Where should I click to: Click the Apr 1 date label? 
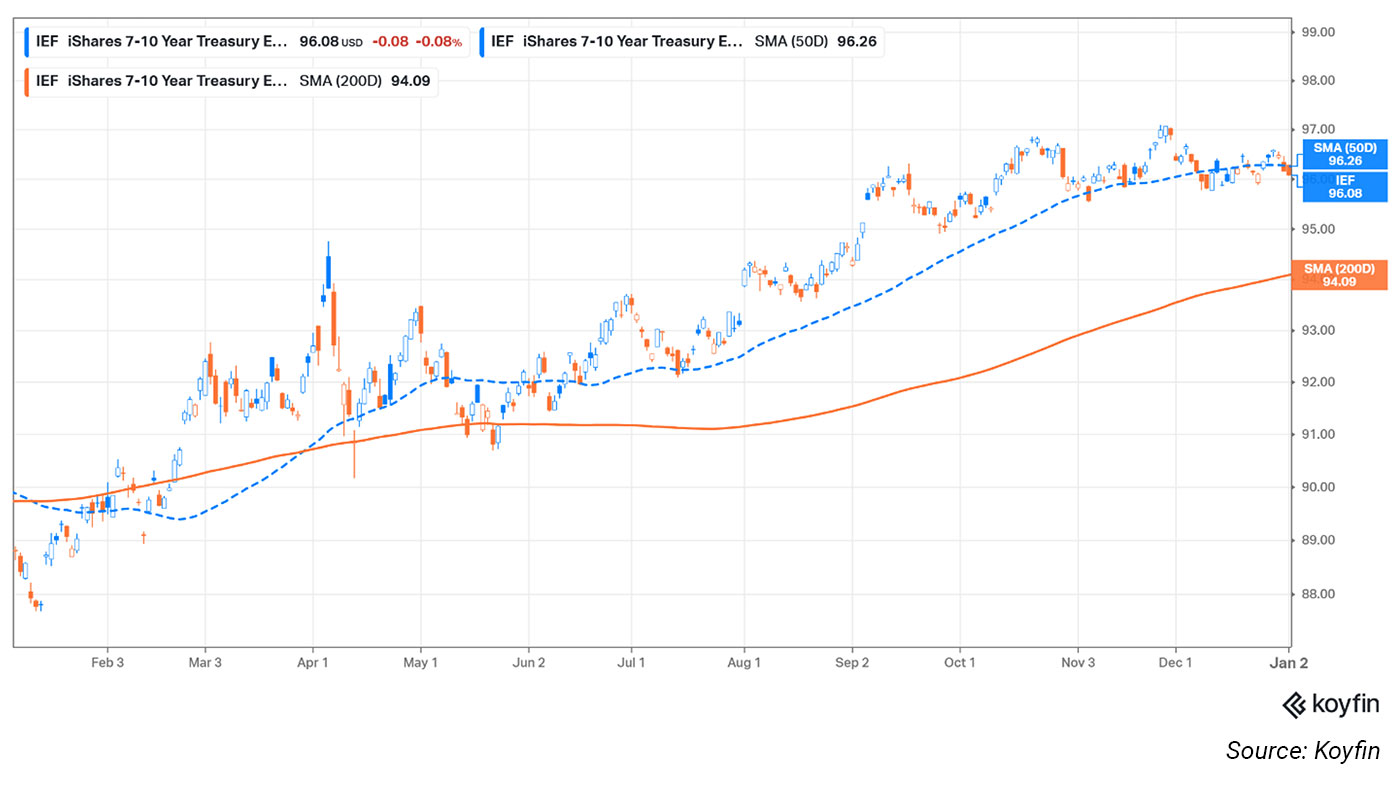pos(313,663)
